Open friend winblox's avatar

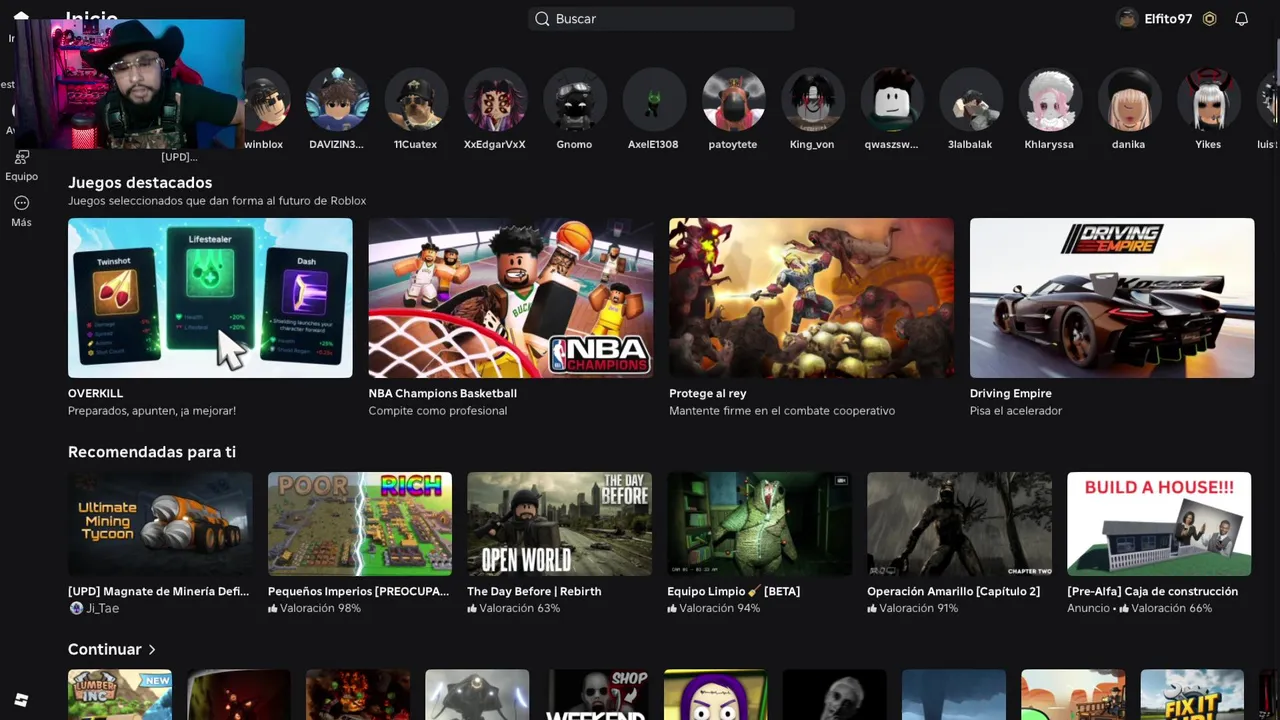266,100
